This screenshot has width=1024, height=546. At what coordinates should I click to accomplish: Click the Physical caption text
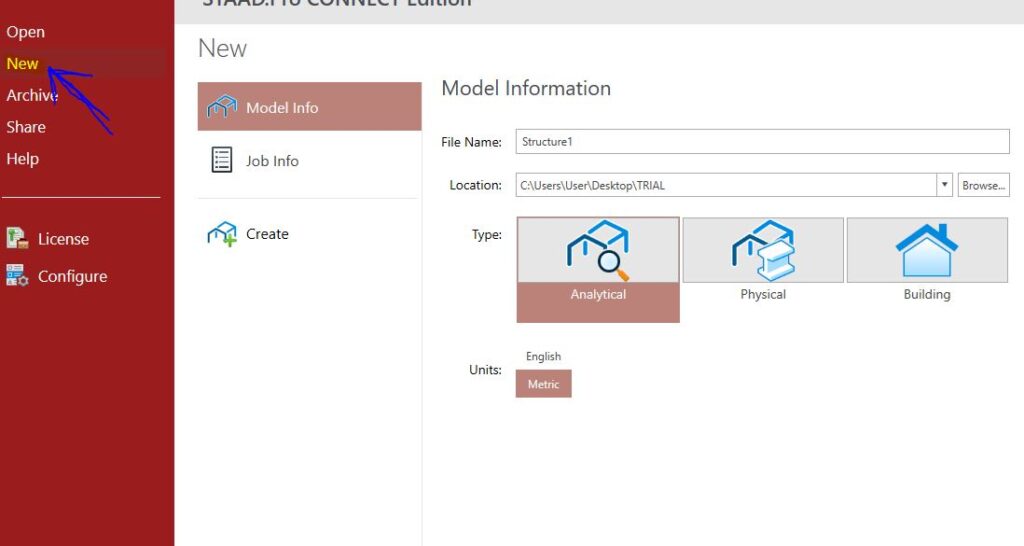pos(763,295)
